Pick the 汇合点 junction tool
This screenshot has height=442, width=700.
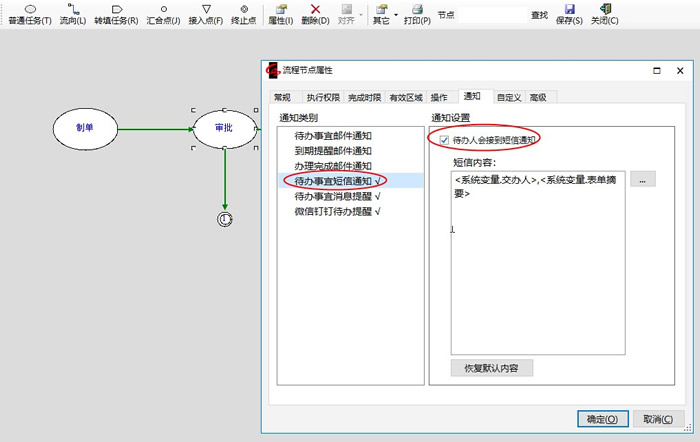163,13
